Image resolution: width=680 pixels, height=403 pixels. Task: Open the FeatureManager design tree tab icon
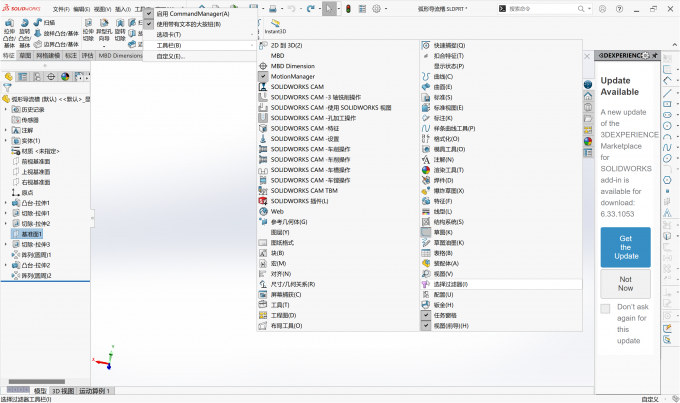pos(9,77)
